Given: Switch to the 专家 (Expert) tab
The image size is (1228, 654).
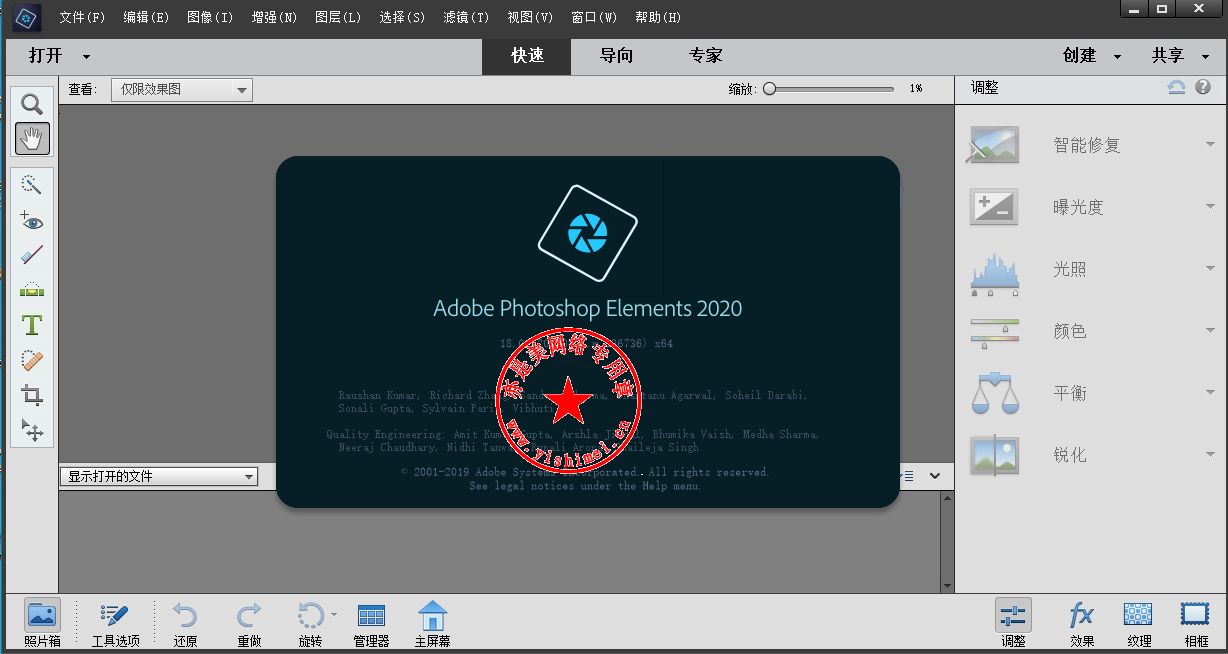Looking at the screenshot, I should click(705, 57).
